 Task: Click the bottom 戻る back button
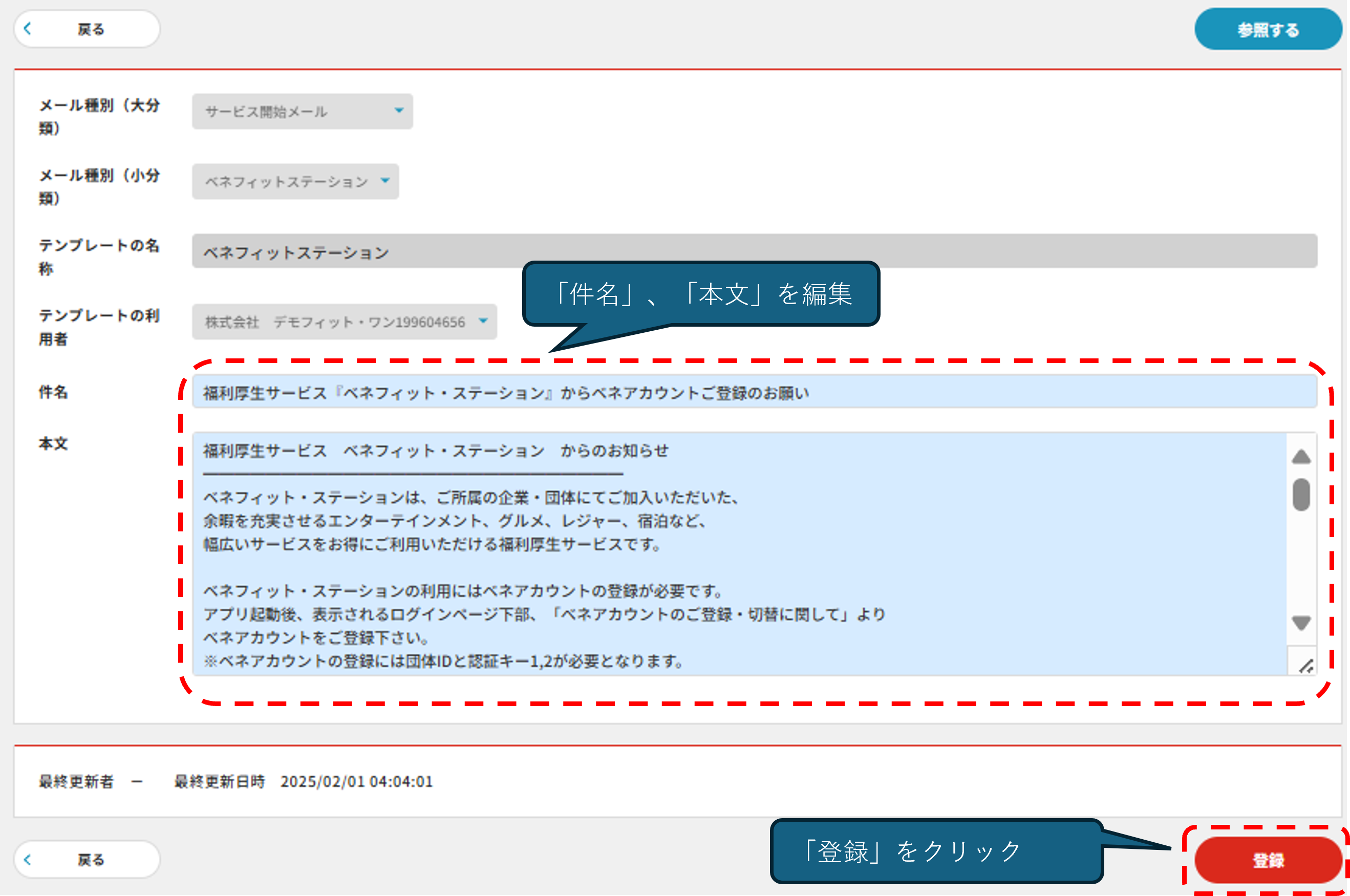point(87,859)
